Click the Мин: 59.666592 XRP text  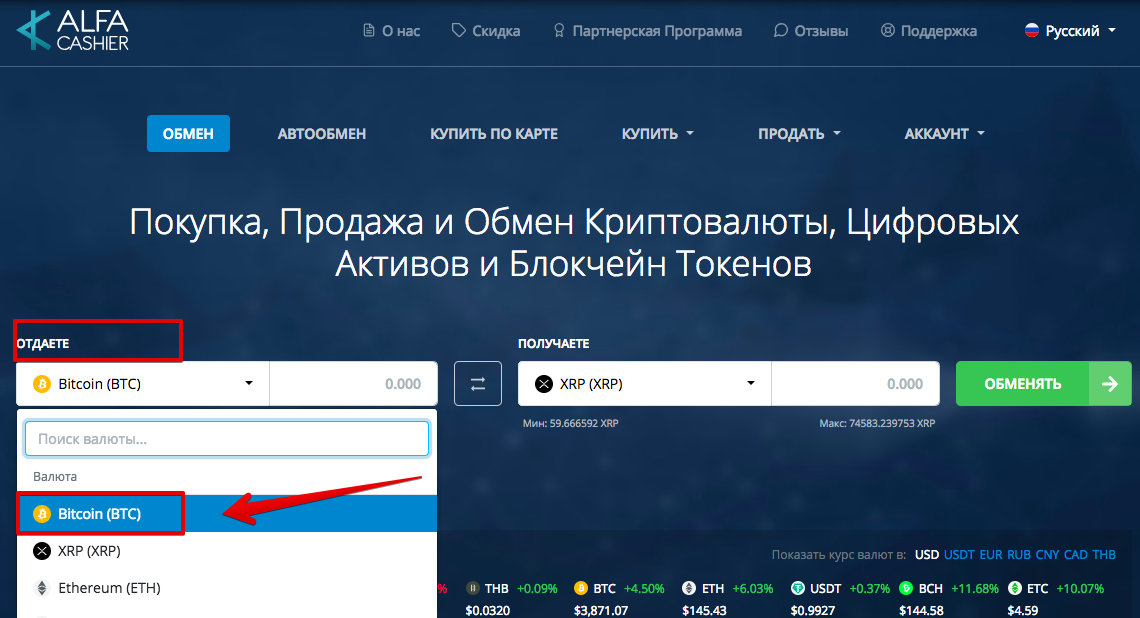(571, 423)
